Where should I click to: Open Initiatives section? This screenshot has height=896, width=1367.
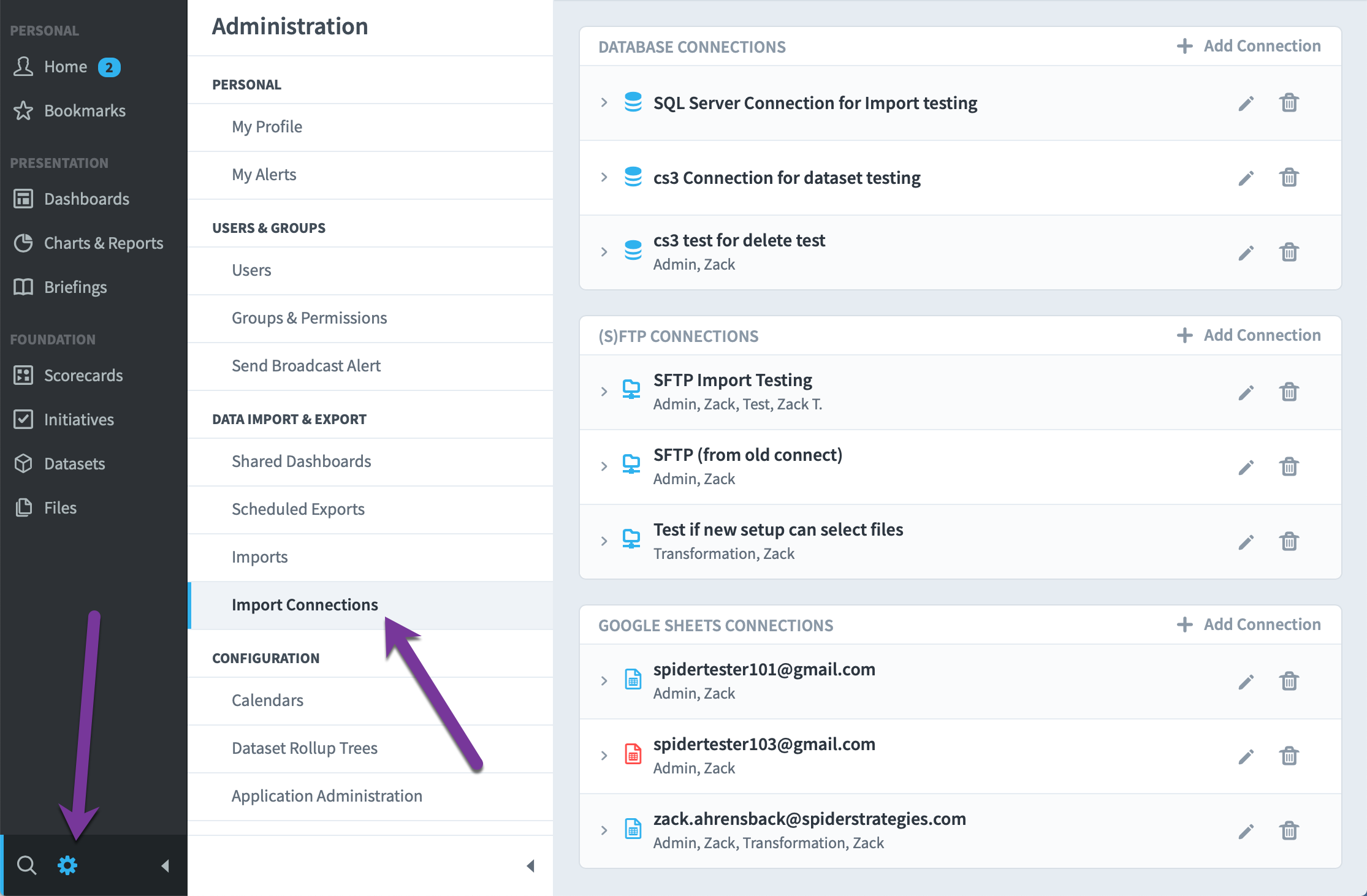(64, 420)
